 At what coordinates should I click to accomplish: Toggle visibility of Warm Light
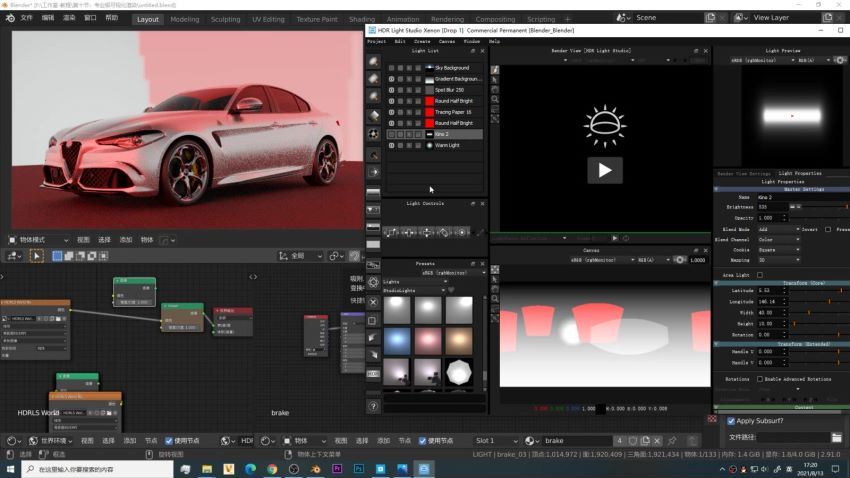click(391, 145)
